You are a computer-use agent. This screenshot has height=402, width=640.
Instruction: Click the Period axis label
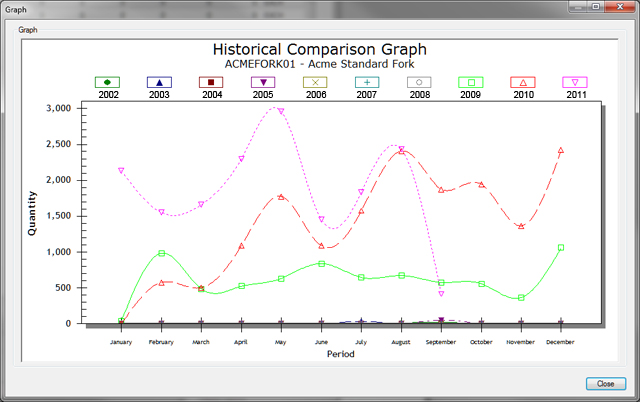tap(340, 354)
